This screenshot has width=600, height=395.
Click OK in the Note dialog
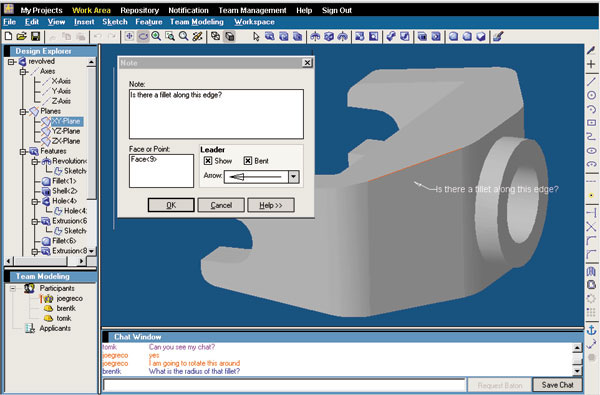(171, 205)
